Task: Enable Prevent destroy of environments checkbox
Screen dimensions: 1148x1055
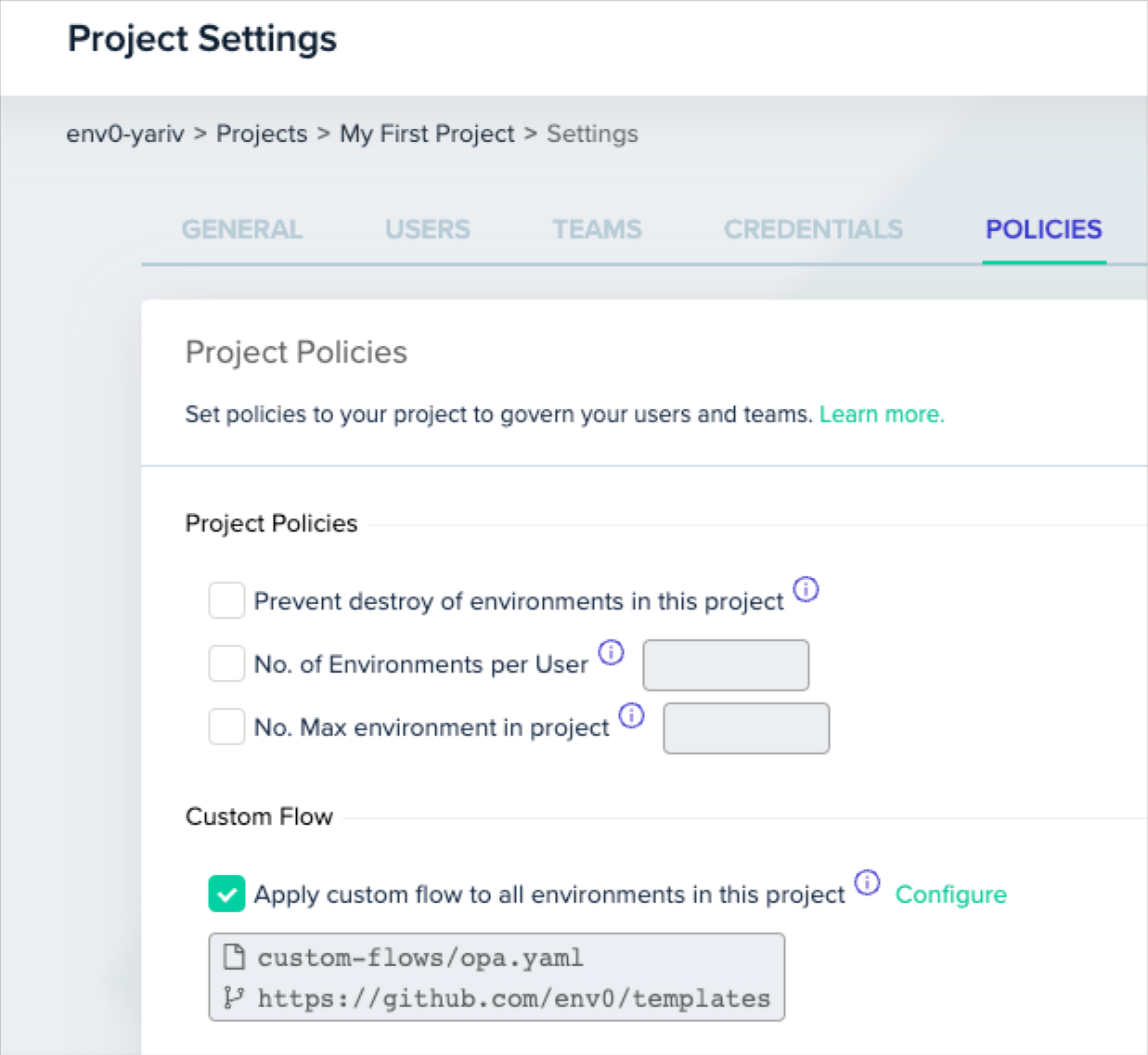Action: pos(226,600)
